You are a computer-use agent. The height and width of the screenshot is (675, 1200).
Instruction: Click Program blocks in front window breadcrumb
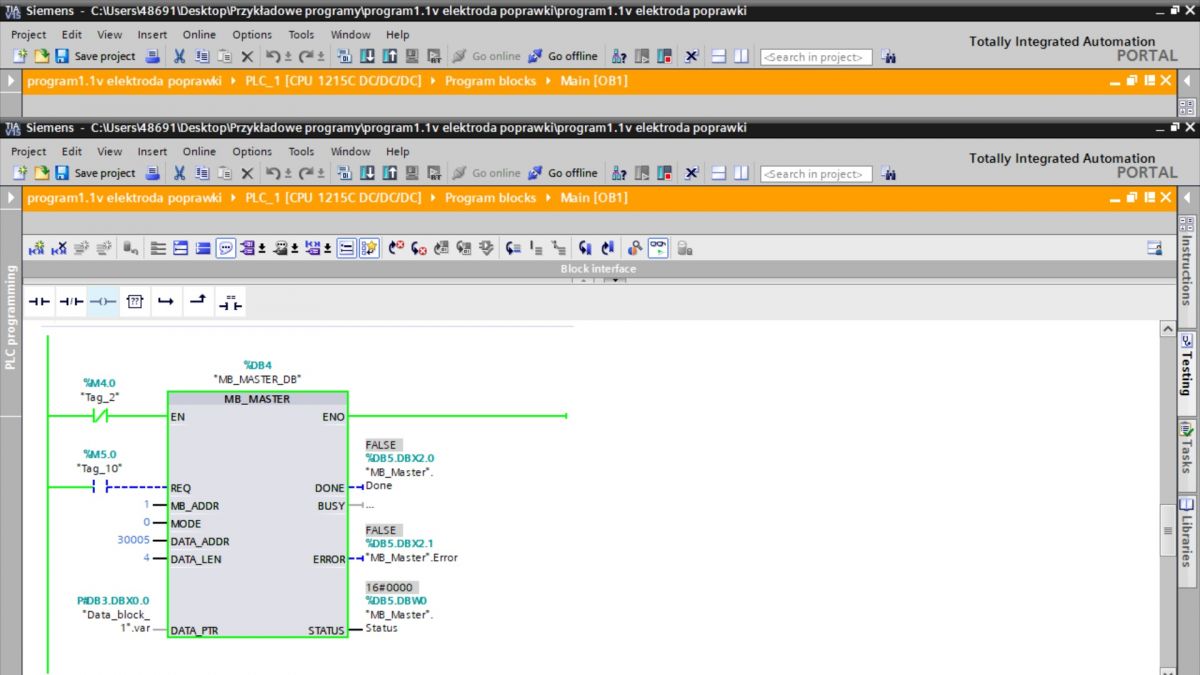[x=491, y=198]
